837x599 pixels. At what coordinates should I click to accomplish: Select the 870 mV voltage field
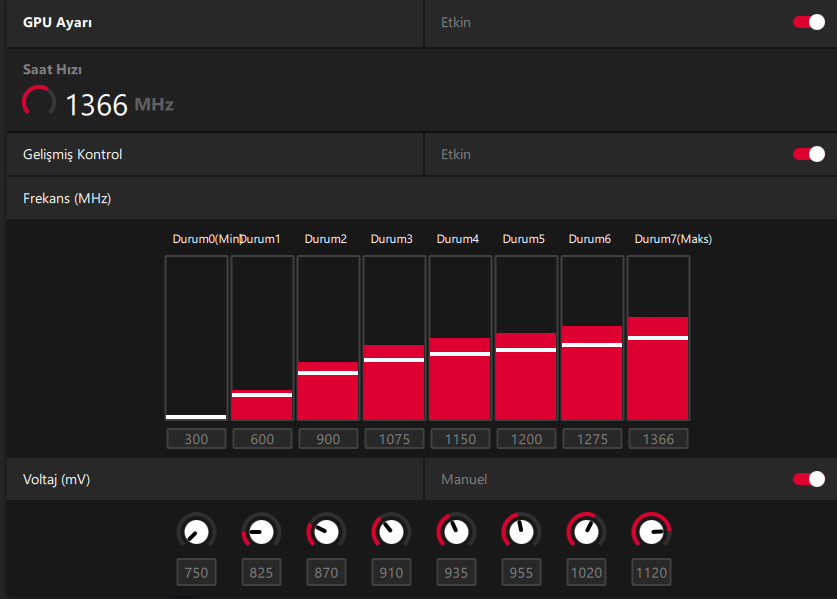[x=326, y=572]
